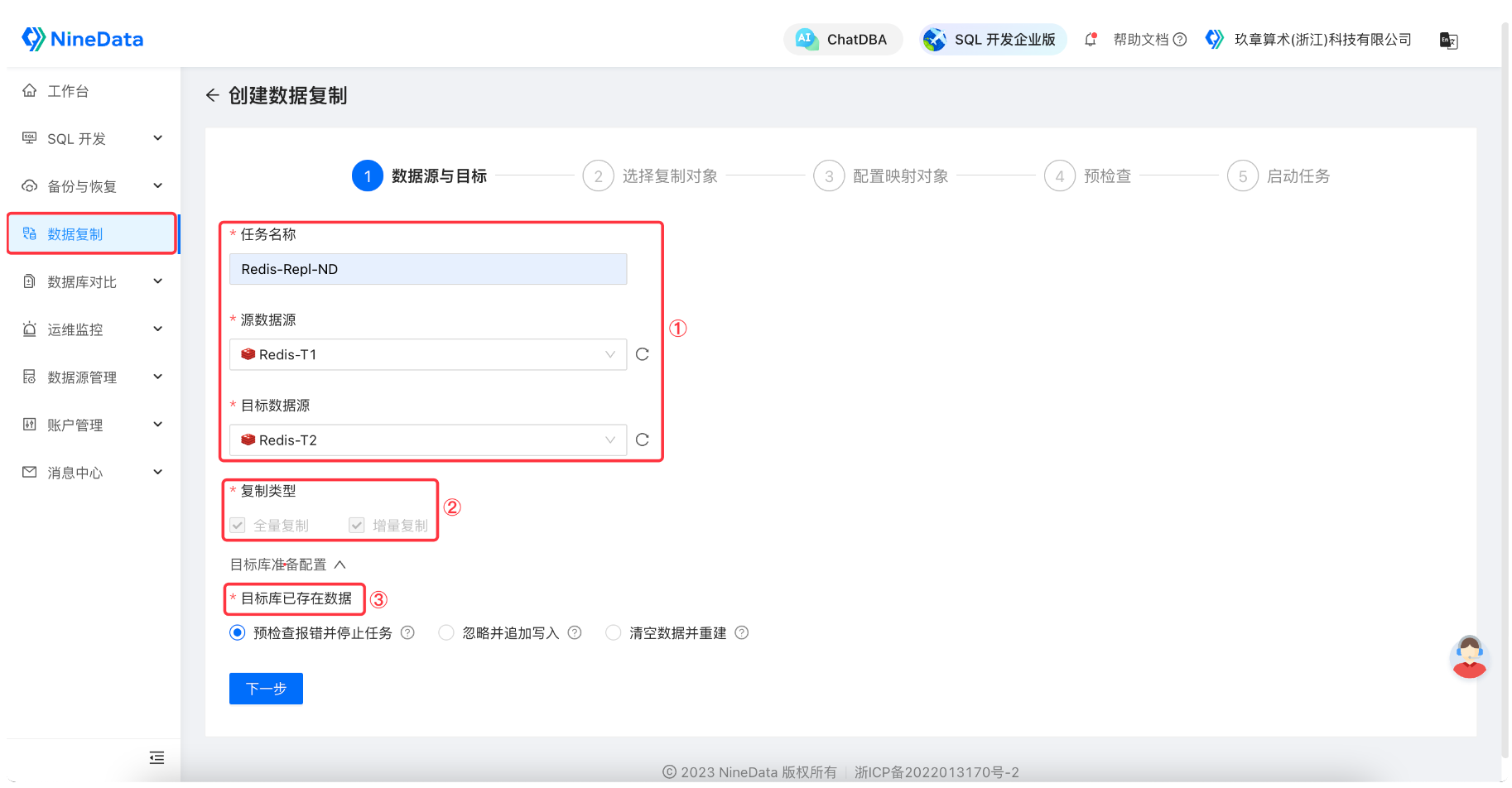Click the 数据源管理 database icon

coord(30,377)
